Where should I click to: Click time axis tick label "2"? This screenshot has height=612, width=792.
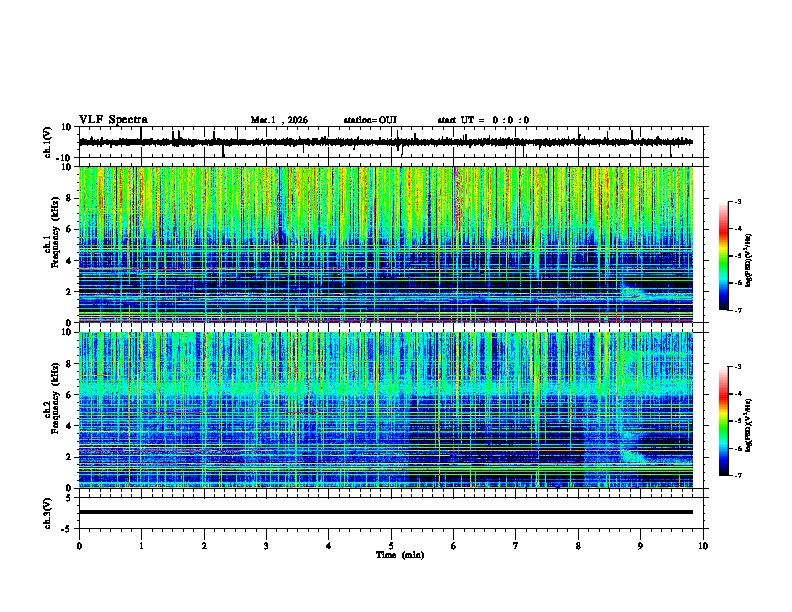pyautogui.click(x=204, y=546)
